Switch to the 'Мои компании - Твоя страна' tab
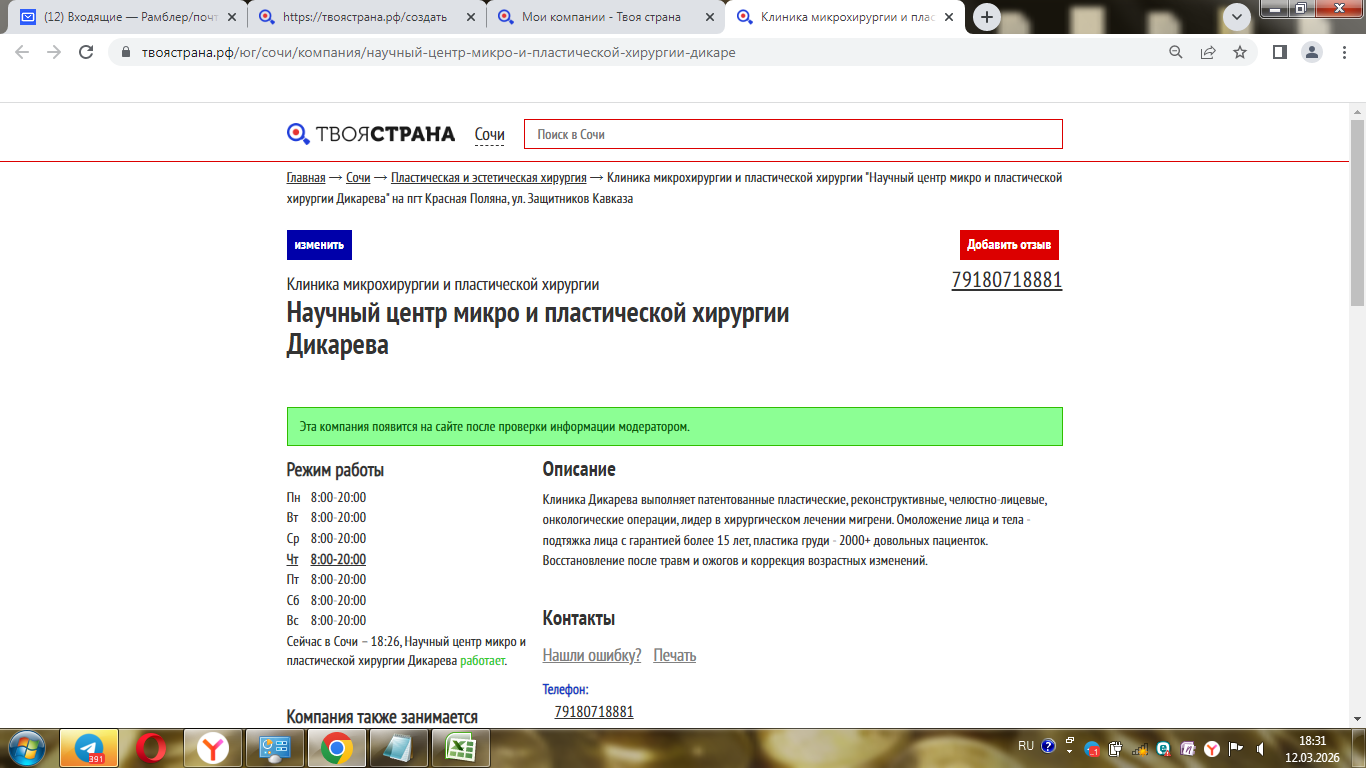The image size is (1366, 768). [x=604, y=17]
